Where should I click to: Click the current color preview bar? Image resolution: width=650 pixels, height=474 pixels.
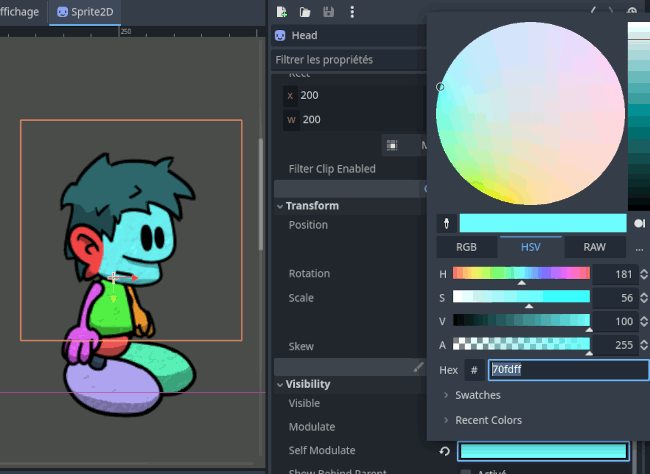543,223
